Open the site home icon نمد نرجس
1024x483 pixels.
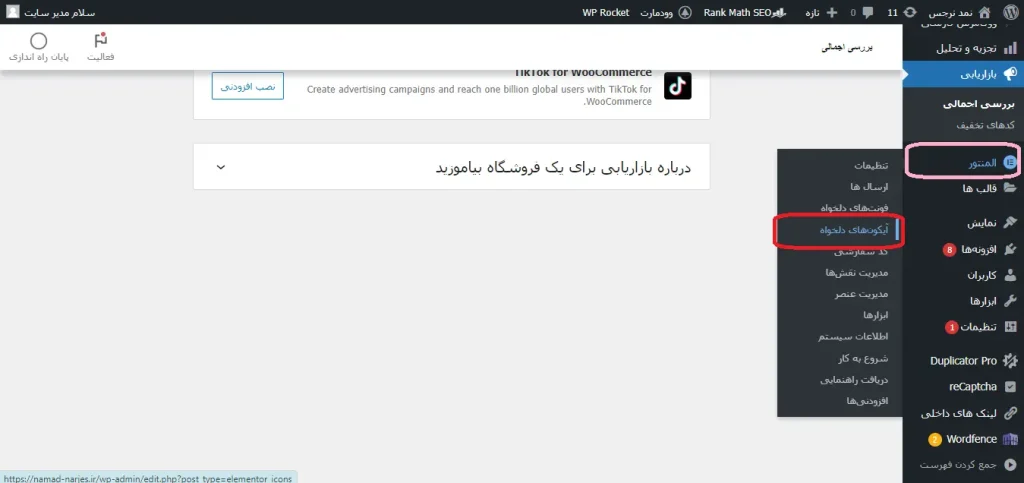pos(985,12)
